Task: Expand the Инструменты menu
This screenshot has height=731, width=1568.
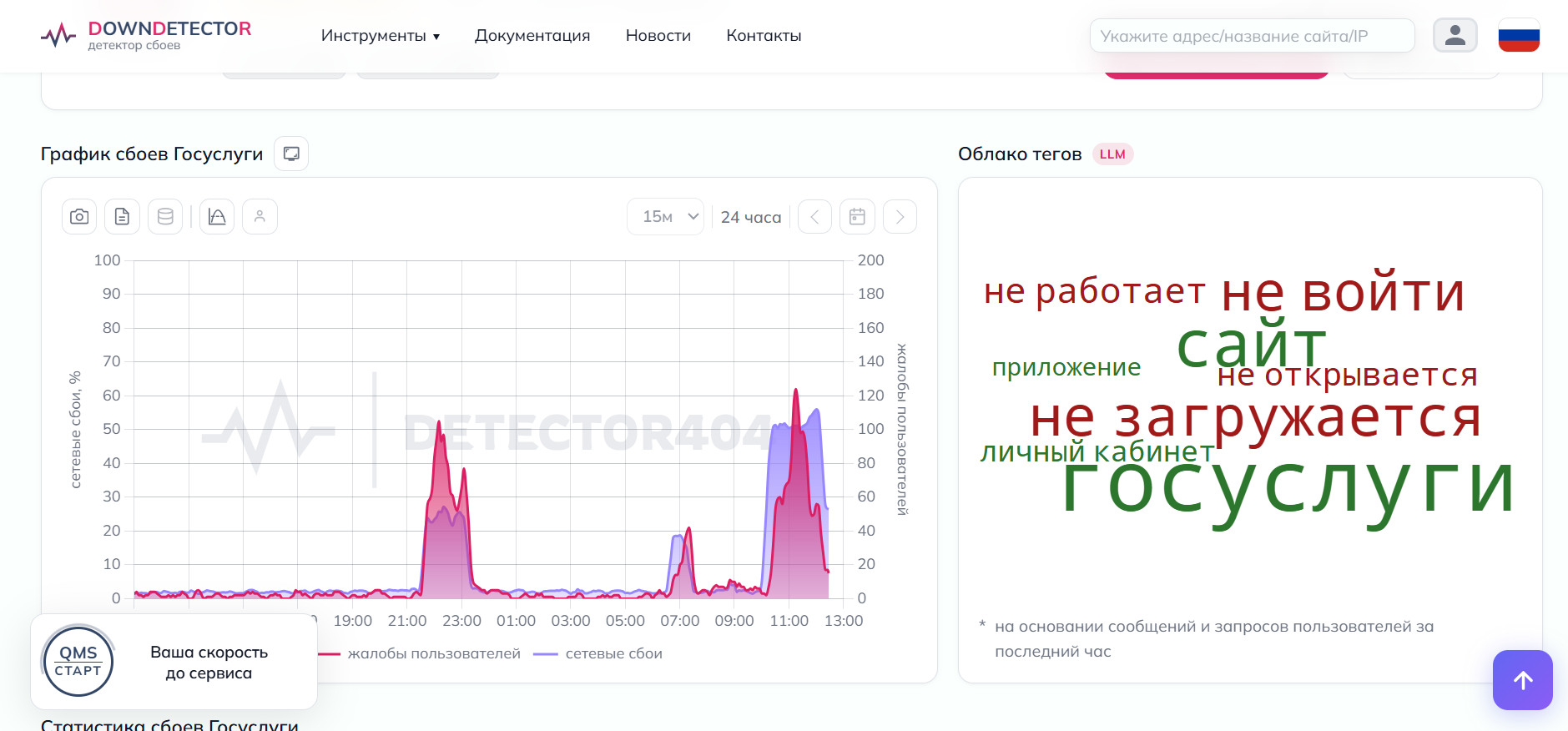Action: [x=380, y=36]
